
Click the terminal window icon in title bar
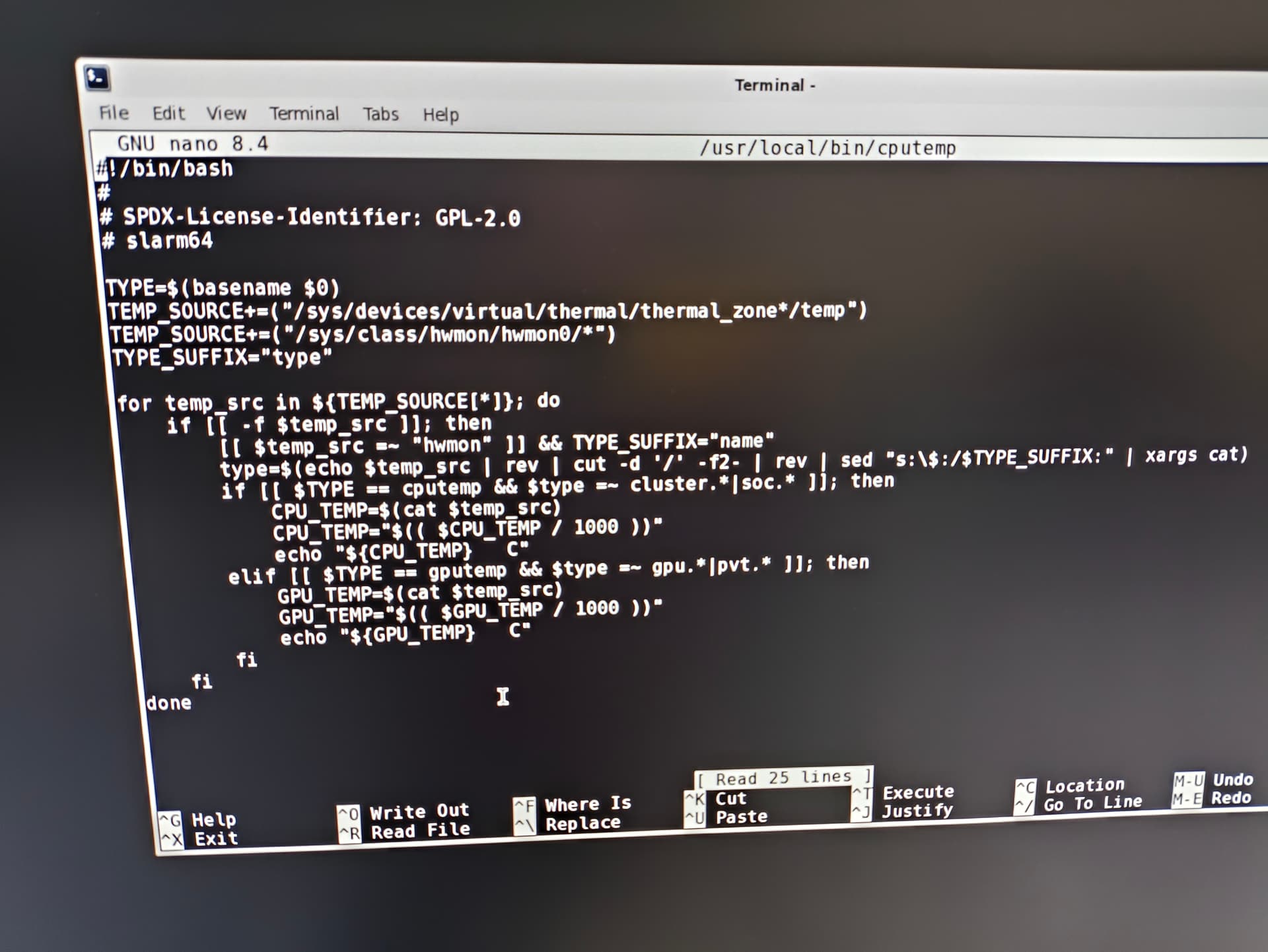pos(97,79)
